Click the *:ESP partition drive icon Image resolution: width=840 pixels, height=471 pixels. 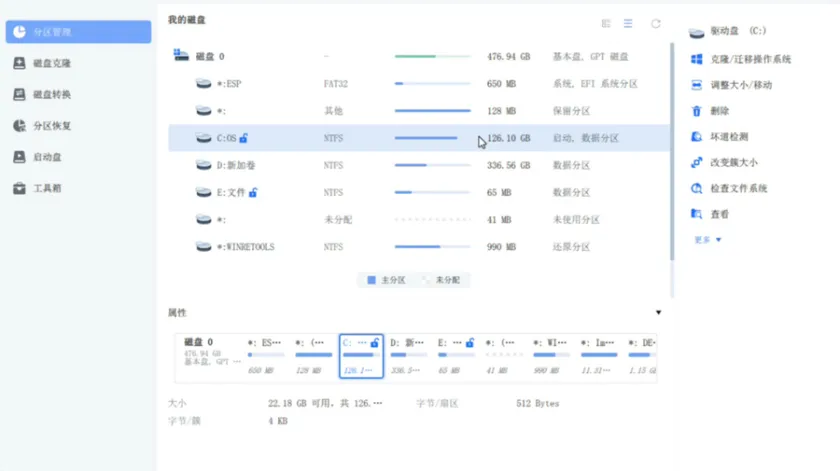click(x=204, y=83)
